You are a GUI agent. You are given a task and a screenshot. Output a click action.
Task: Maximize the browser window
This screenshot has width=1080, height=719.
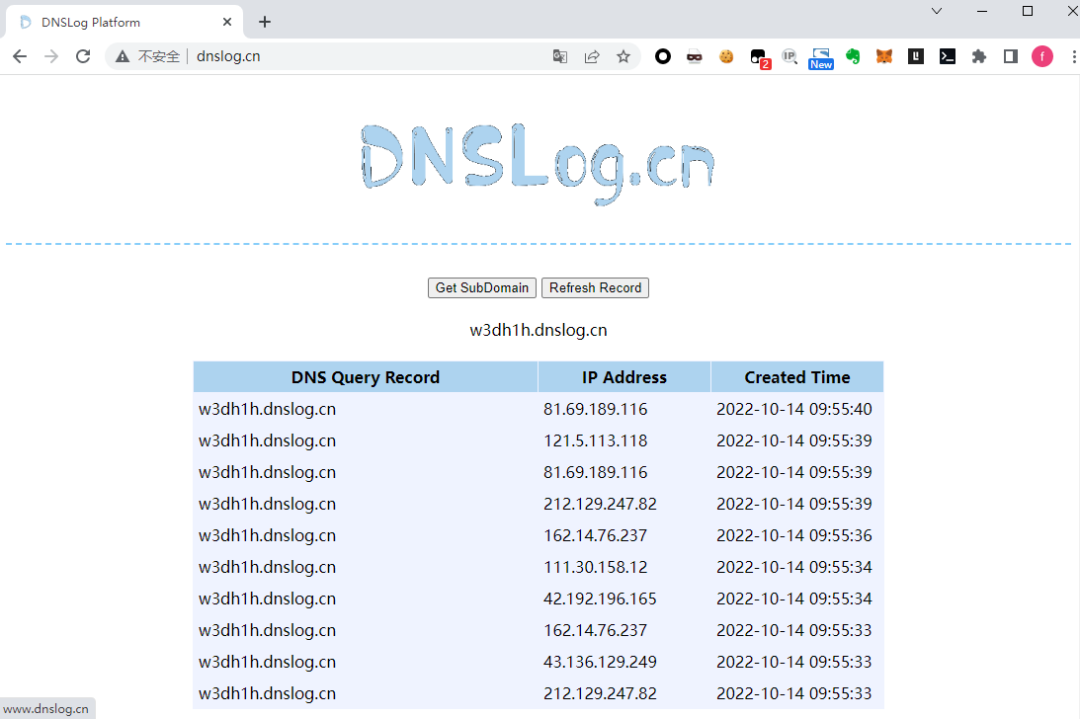[1028, 11]
